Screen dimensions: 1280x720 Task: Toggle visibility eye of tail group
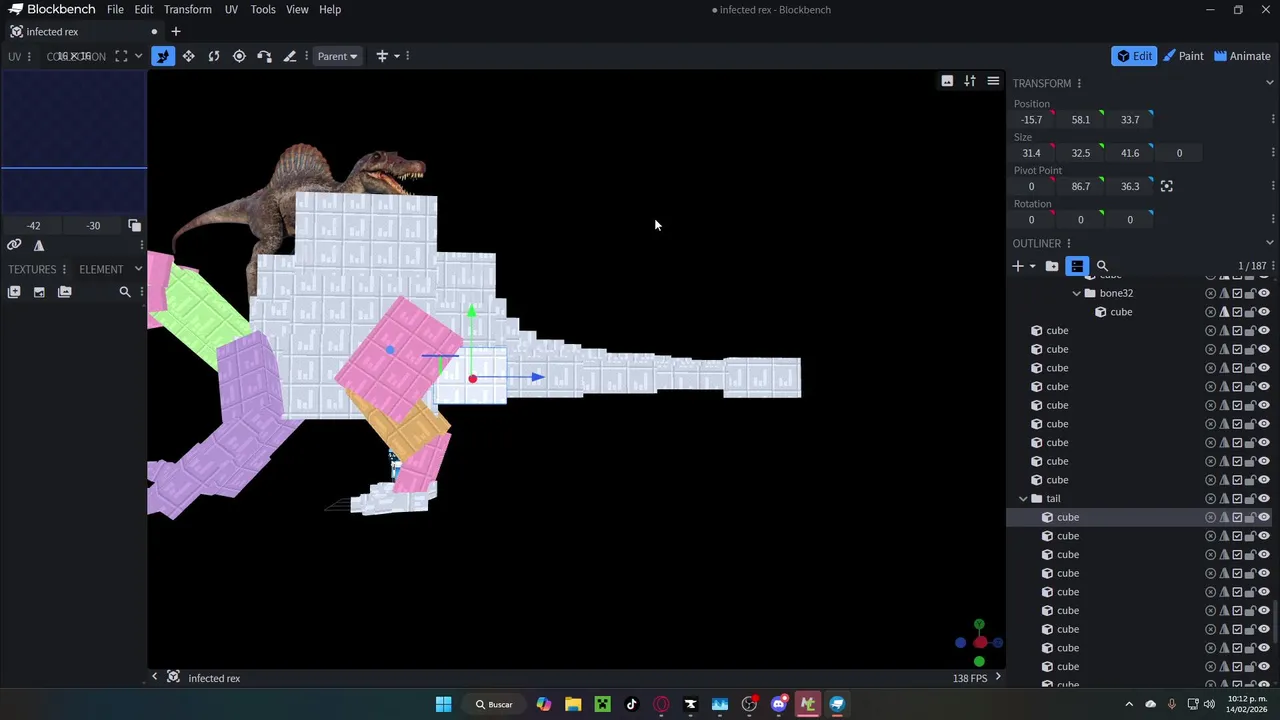pyautogui.click(x=1264, y=499)
